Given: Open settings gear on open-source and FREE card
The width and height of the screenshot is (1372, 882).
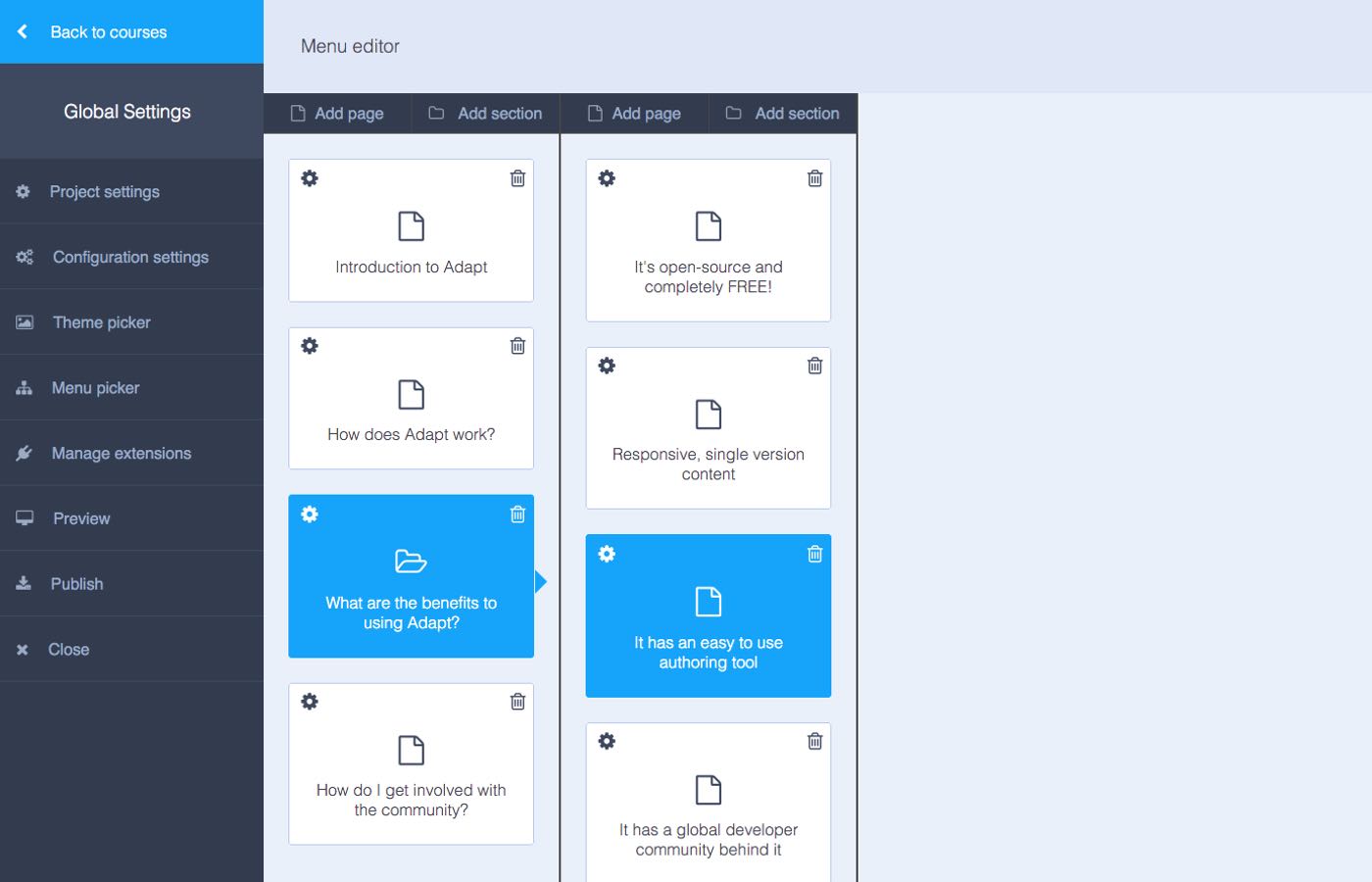Looking at the screenshot, I should [607, 178].
